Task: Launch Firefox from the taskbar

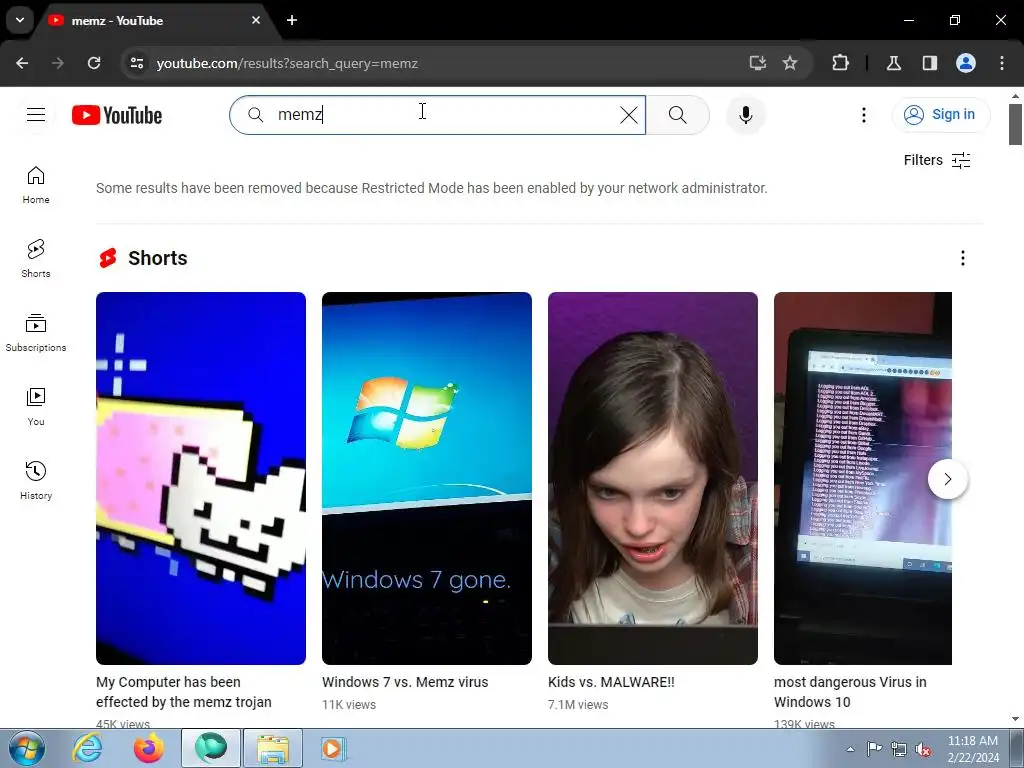Action: tap(149, 748)
